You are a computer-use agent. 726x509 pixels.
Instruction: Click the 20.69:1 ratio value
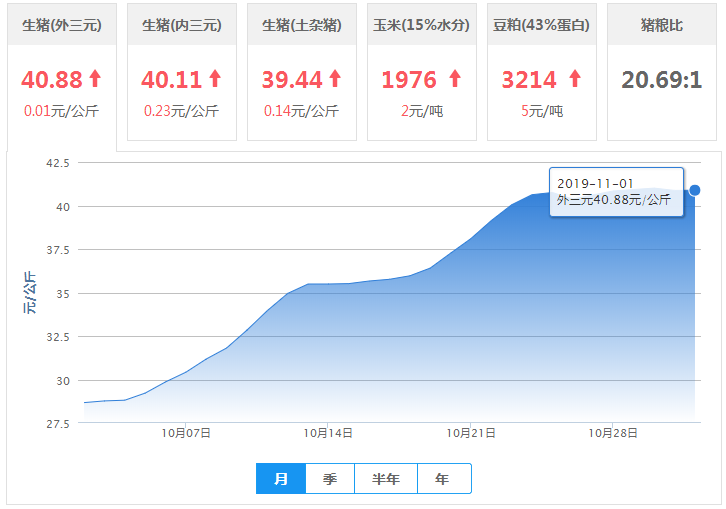(662, 79)
